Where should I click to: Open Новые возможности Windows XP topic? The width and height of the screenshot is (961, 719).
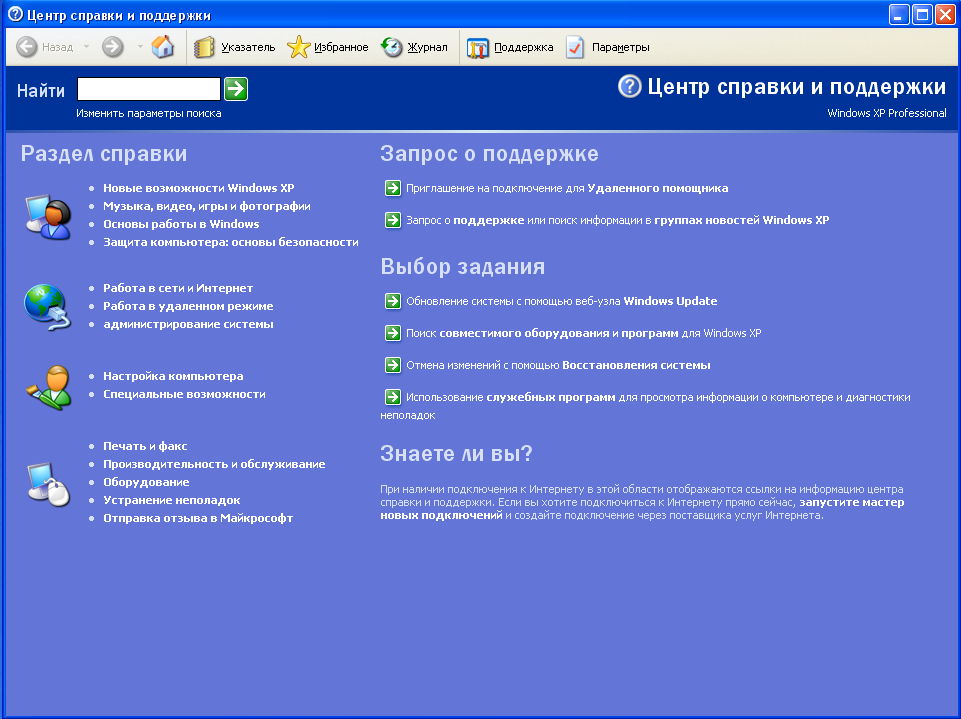(x=199, y=188)
